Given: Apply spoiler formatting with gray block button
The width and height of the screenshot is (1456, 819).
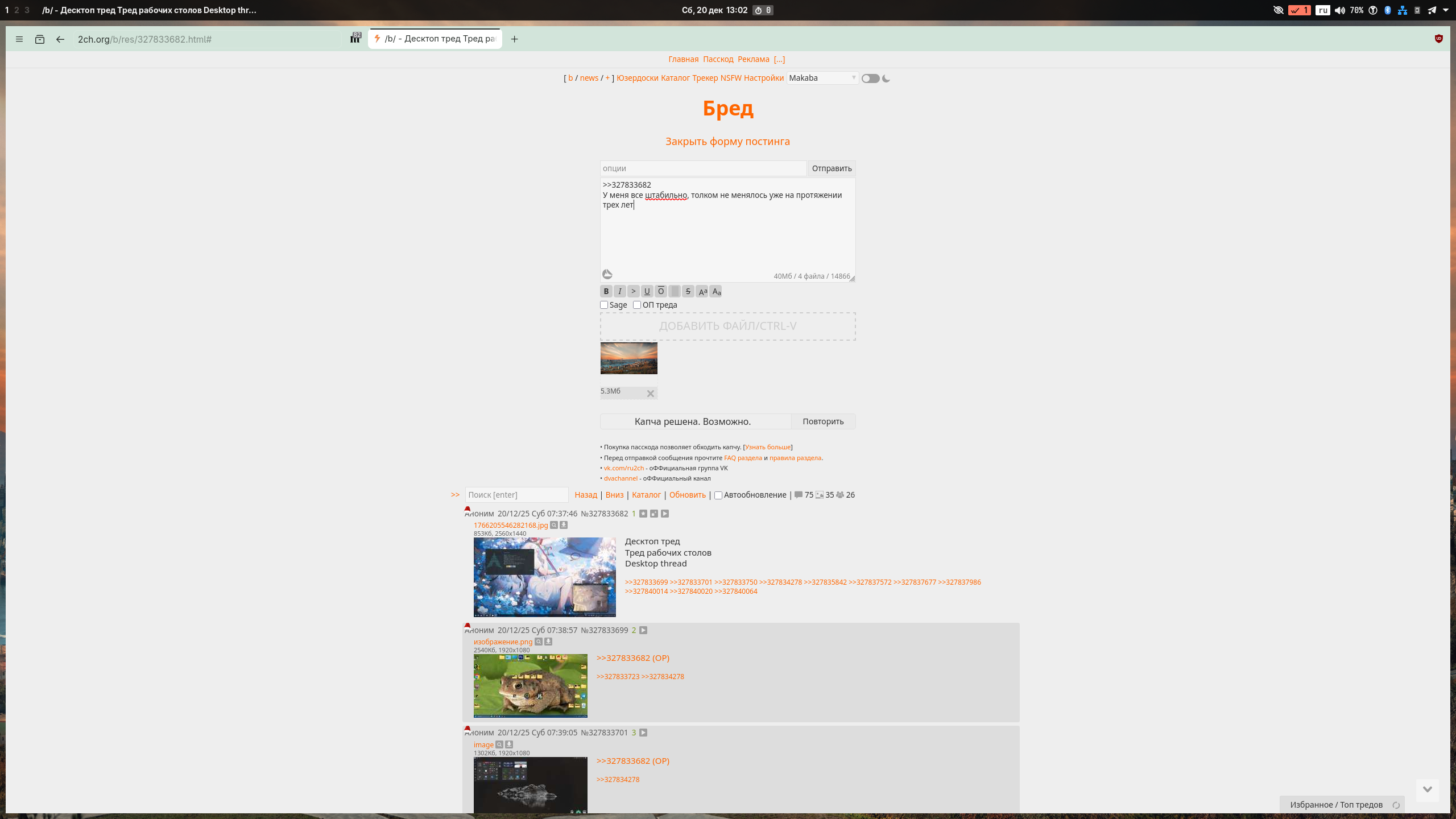Looking at the screenshot, I should 674,291.
